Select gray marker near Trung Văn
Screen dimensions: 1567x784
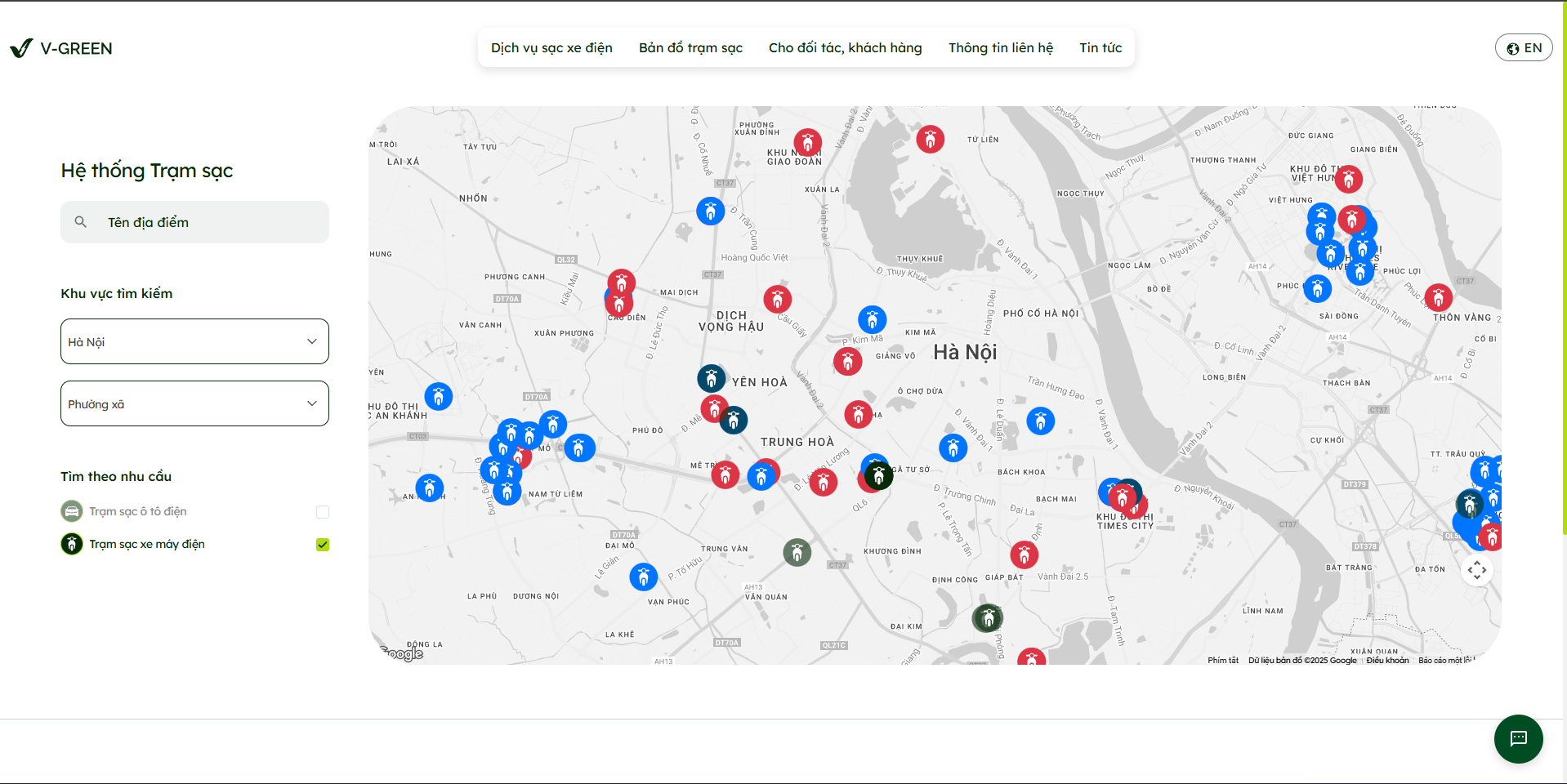(797, 553)
